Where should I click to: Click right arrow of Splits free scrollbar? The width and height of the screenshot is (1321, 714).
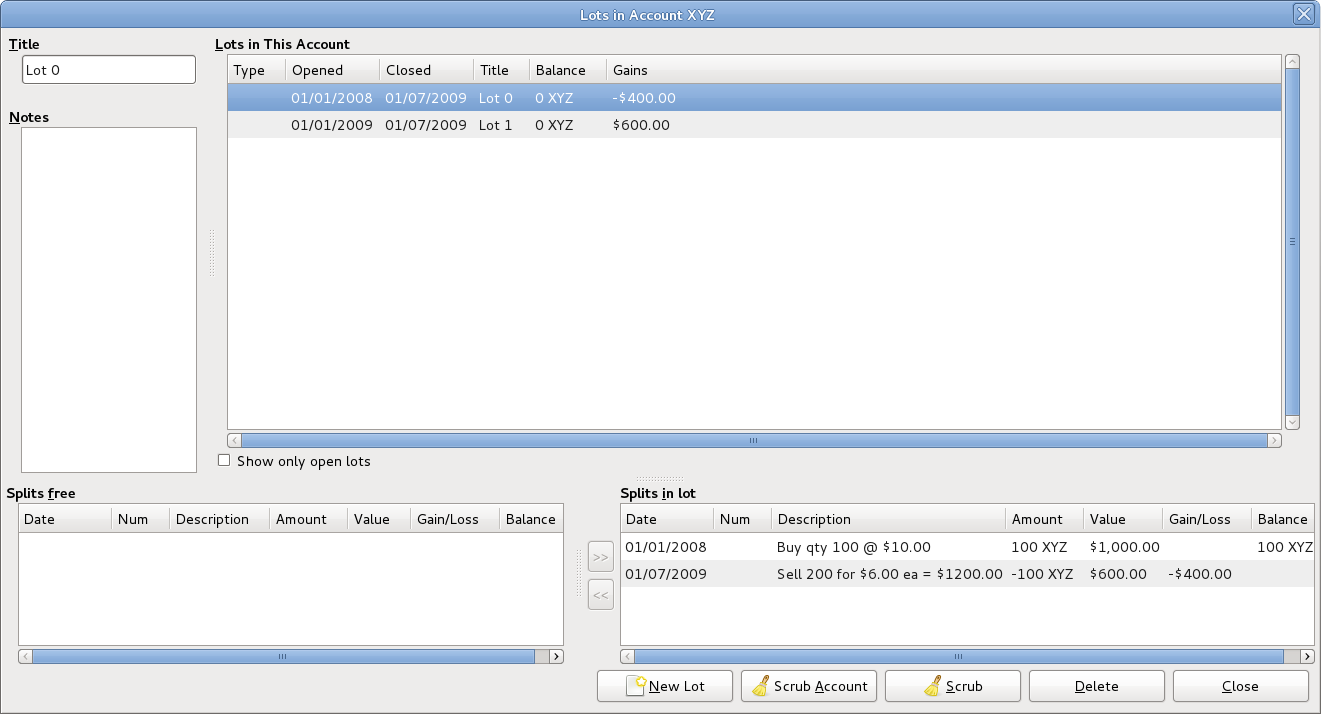556,657
